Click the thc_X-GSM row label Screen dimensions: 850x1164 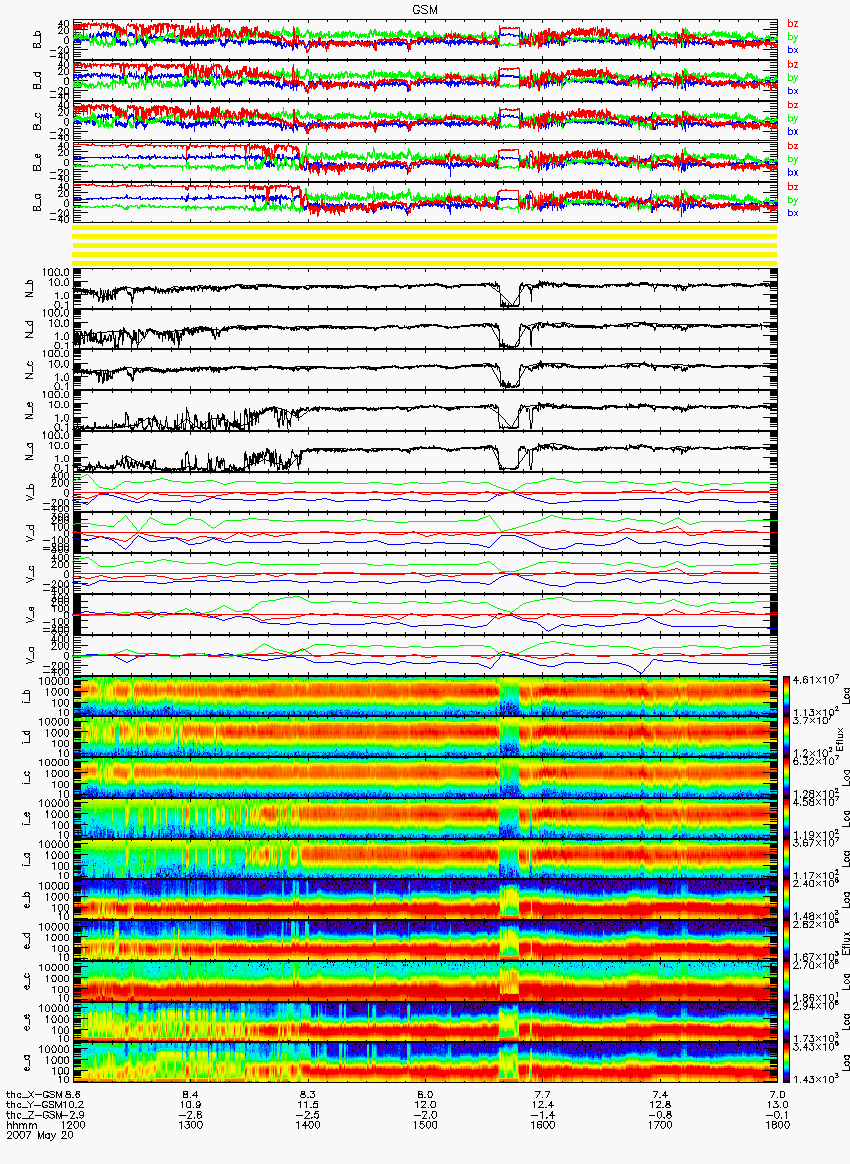(x=35, y=1094)
